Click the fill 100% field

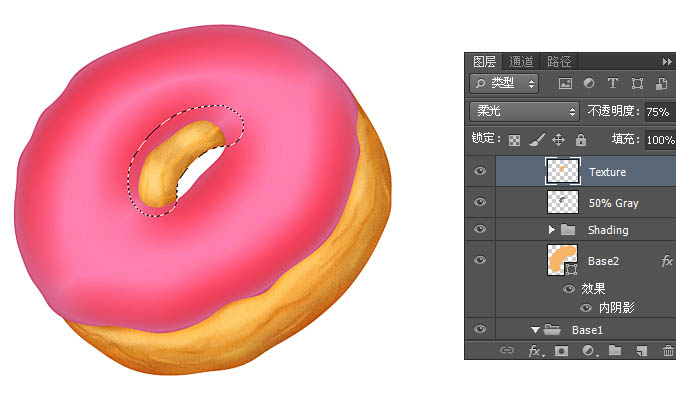tap(660, 140)
